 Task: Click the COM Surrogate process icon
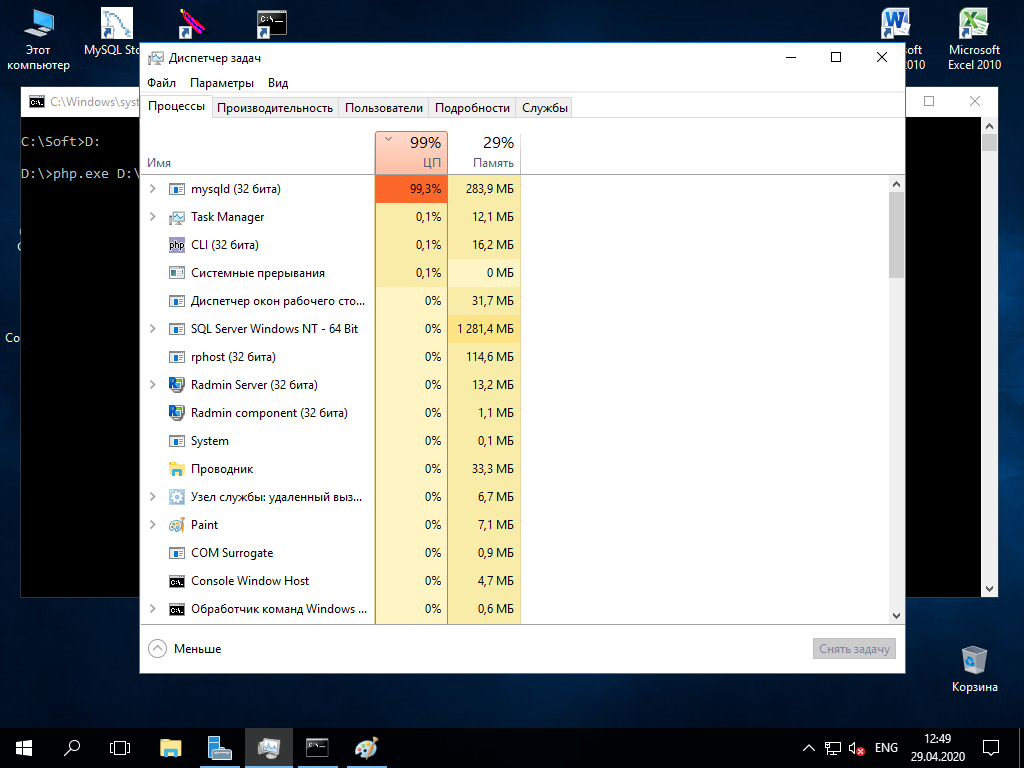click(x=176, y=553)
